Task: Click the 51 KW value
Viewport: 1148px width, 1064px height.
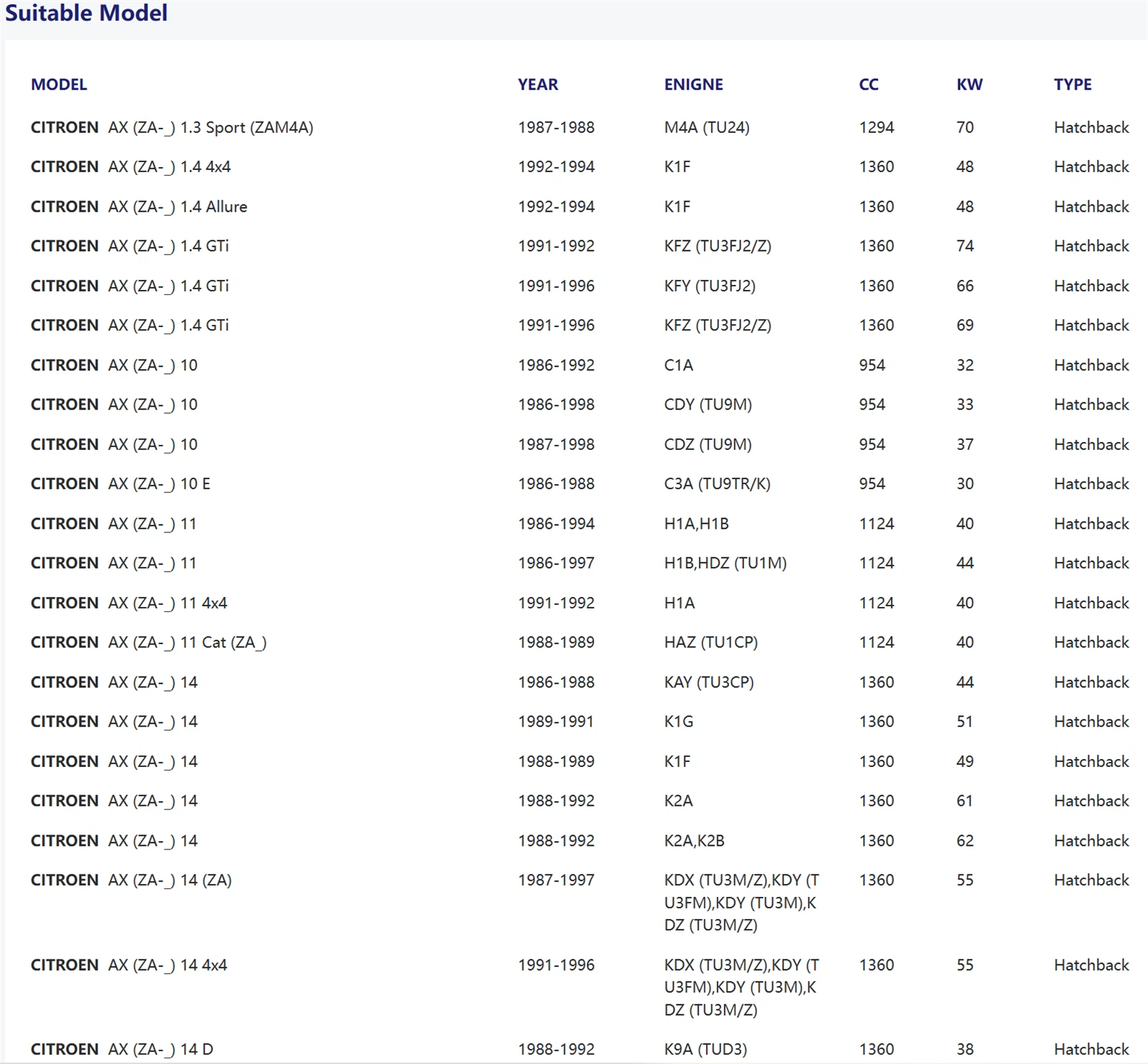Action: pyautogui.click(x=965, y=722)
